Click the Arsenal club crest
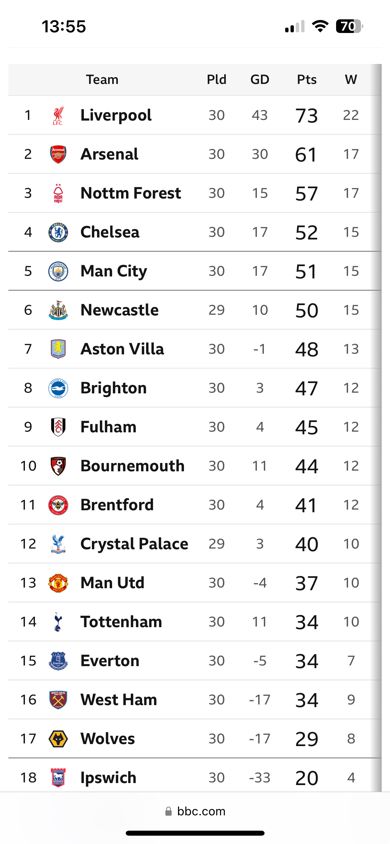 [x=58, y=154]
